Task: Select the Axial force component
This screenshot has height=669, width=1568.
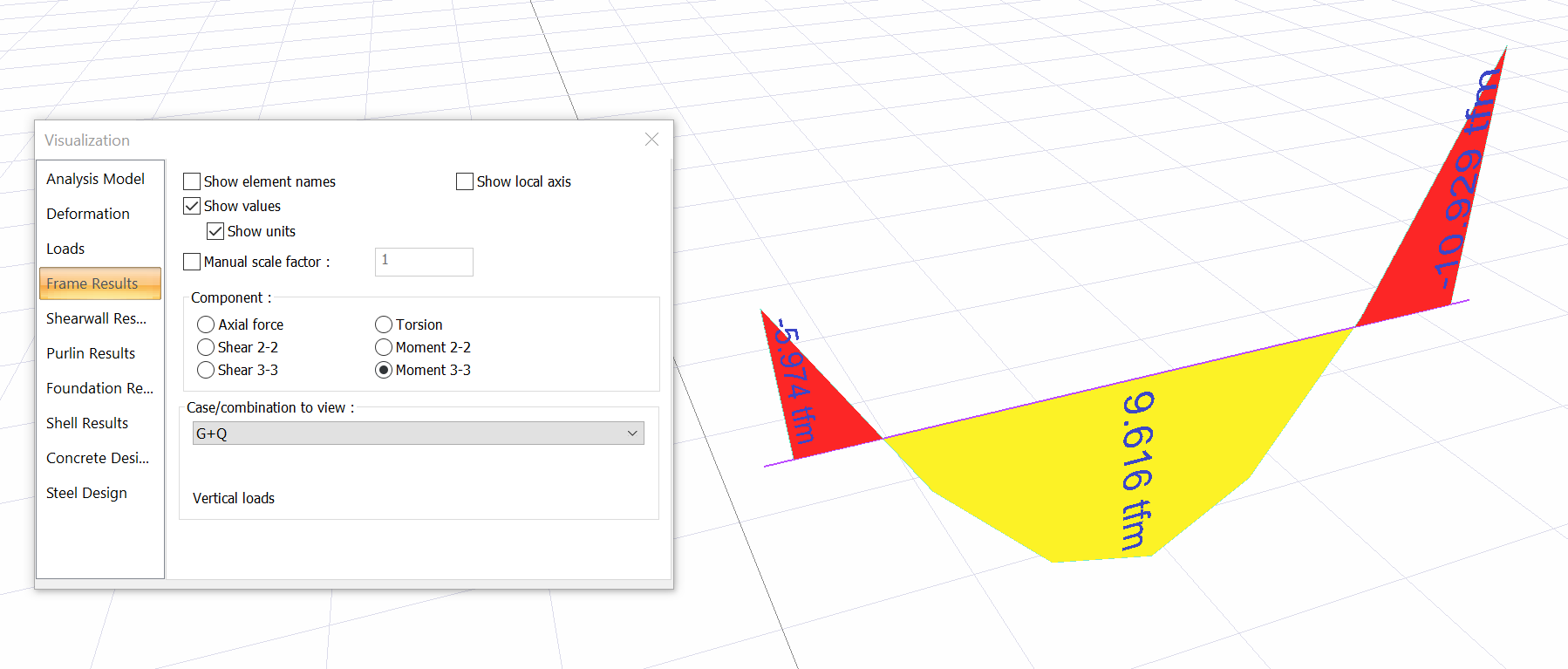Action: 206,324
